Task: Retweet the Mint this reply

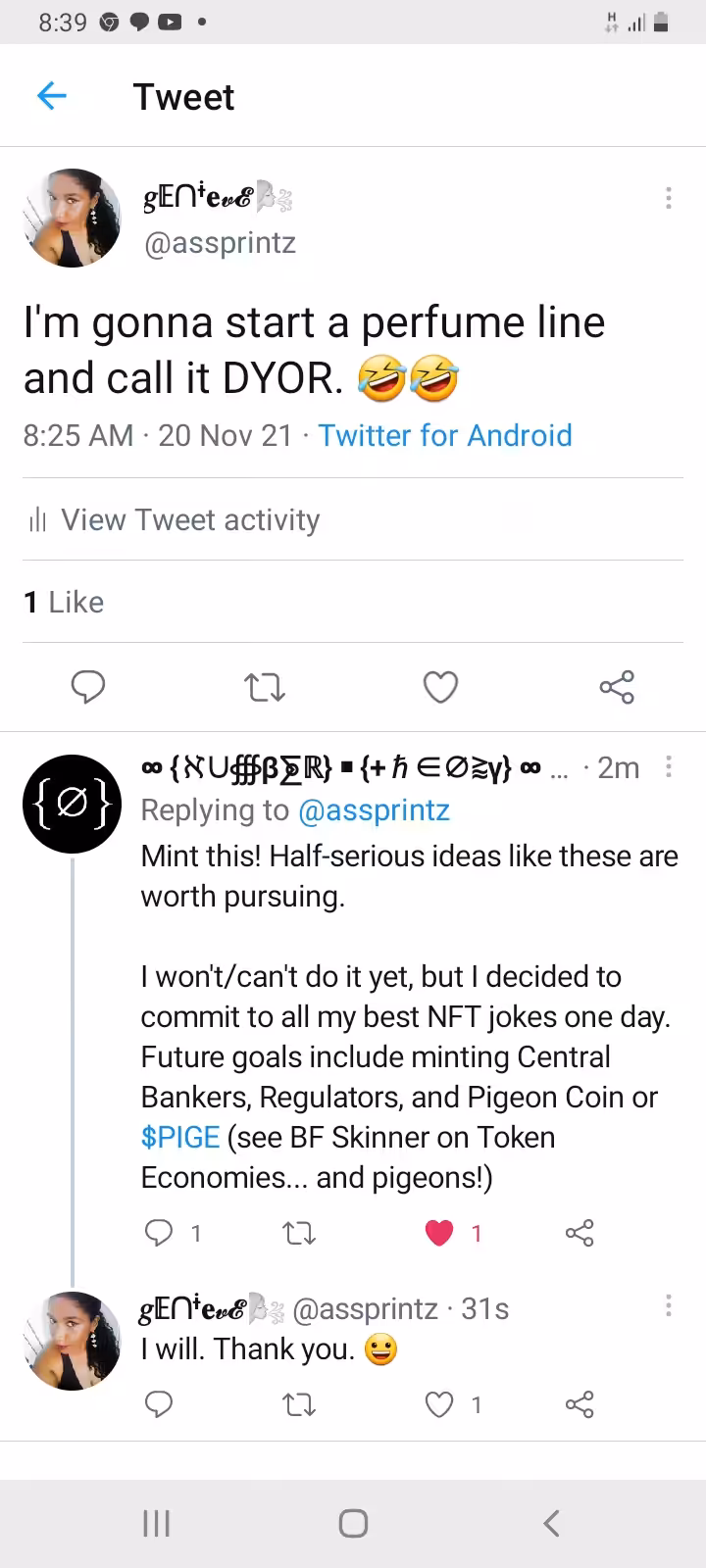Action: [299, 1233]
